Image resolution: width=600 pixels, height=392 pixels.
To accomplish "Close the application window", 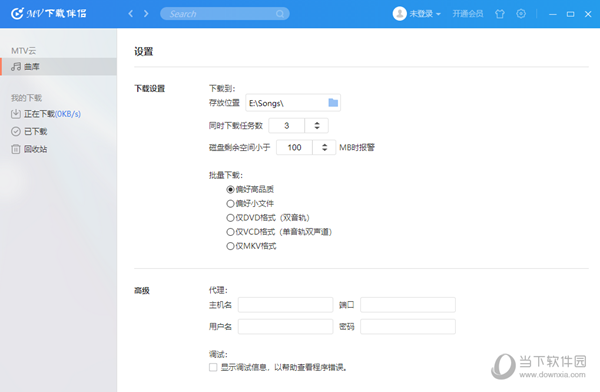I will click(x=588, y=14).
